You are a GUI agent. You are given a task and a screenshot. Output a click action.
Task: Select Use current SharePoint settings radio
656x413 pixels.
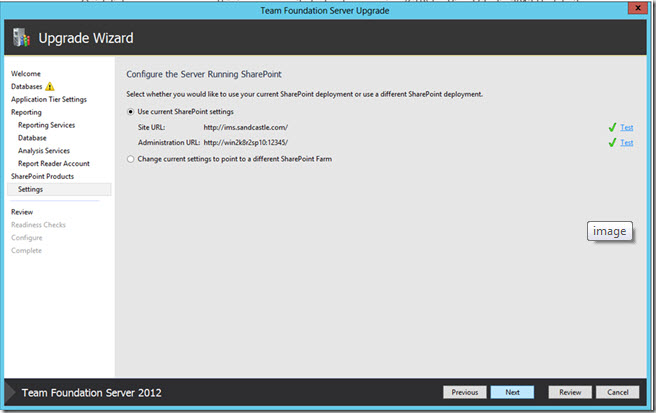click(x=131, y=112)
